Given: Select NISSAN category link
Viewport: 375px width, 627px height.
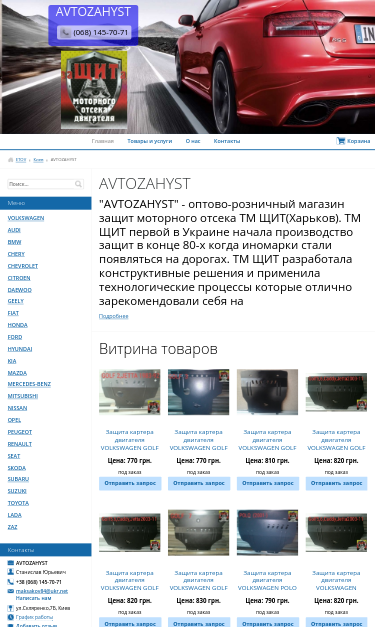Looking at the screenshot, I should point(17,408).
